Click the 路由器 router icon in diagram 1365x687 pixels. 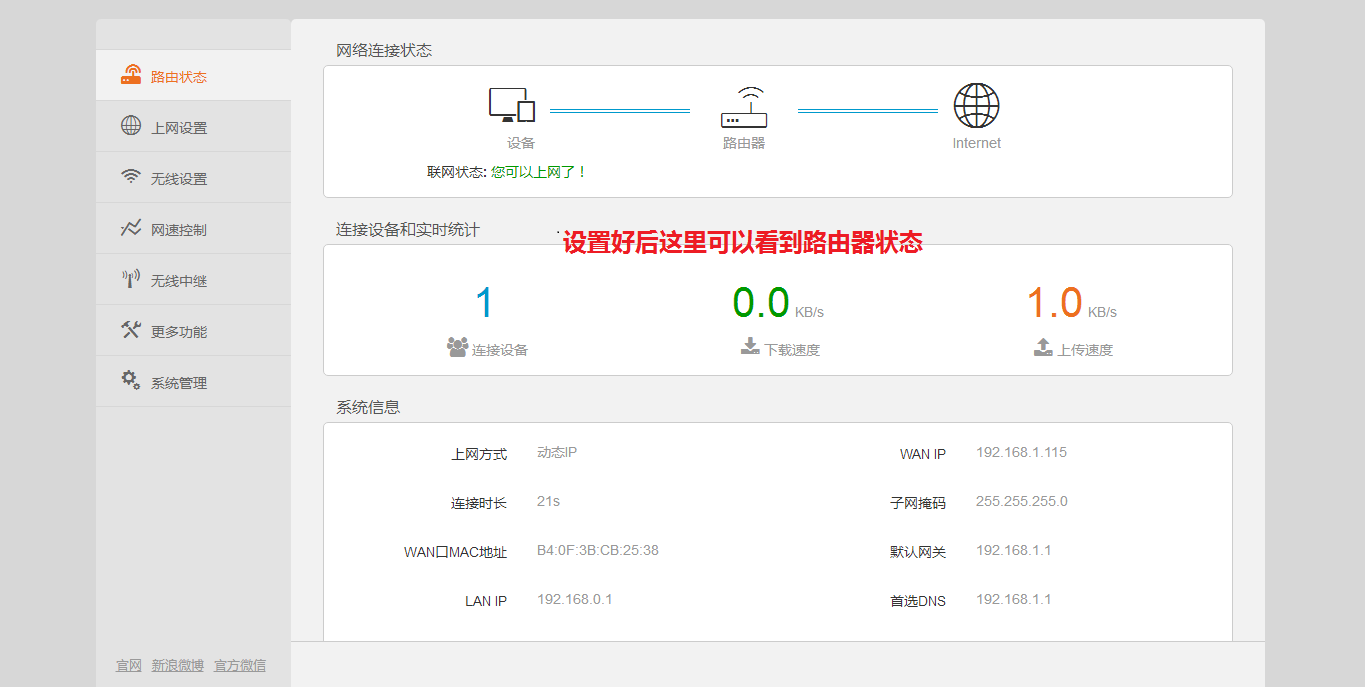(x=744, y=107)
